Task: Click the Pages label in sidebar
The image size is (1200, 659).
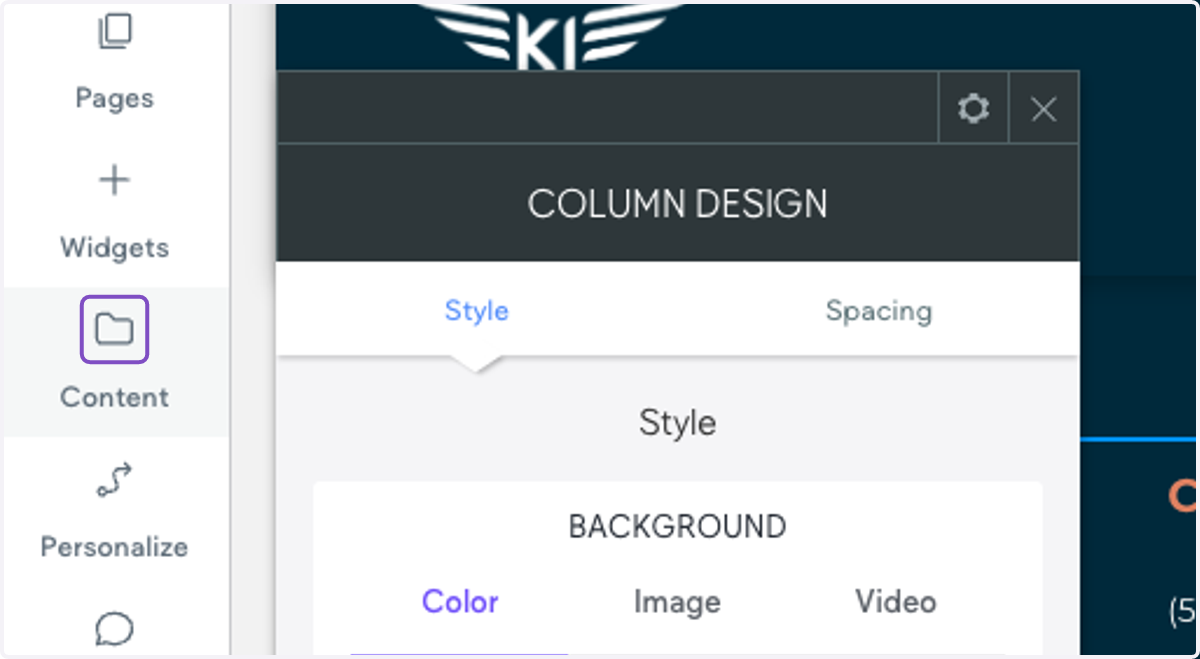Action: [114, 98]
